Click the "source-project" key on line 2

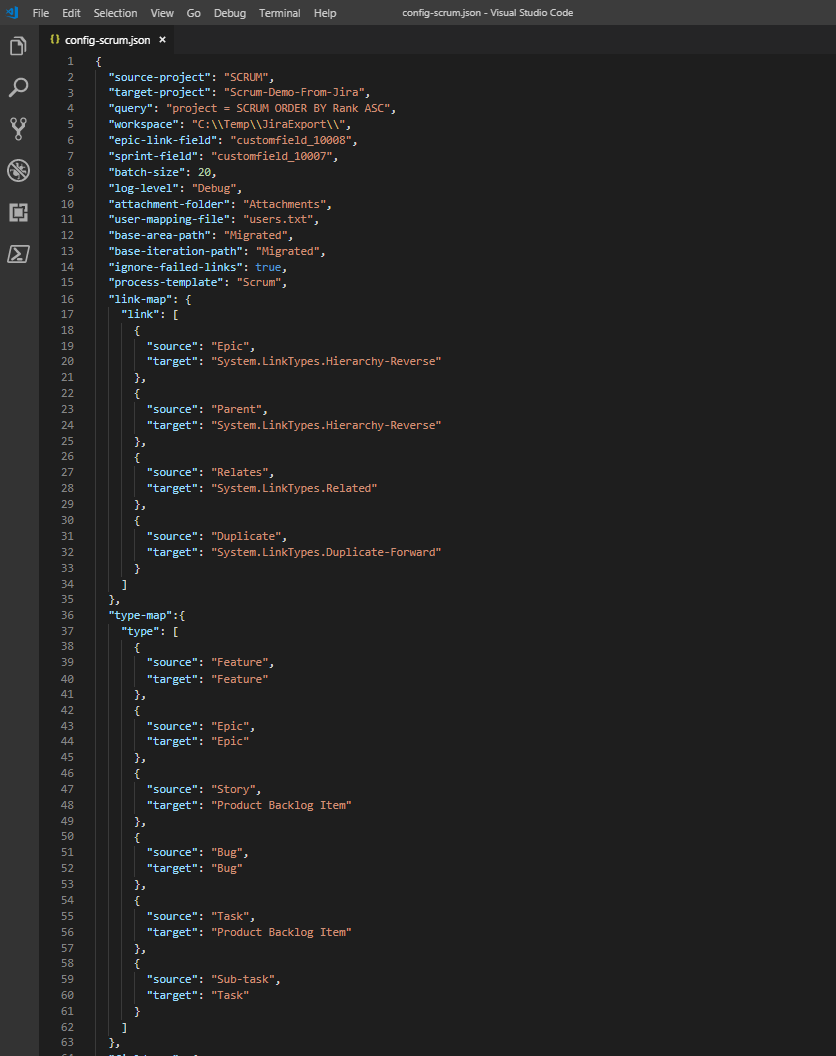pos(160,77)
